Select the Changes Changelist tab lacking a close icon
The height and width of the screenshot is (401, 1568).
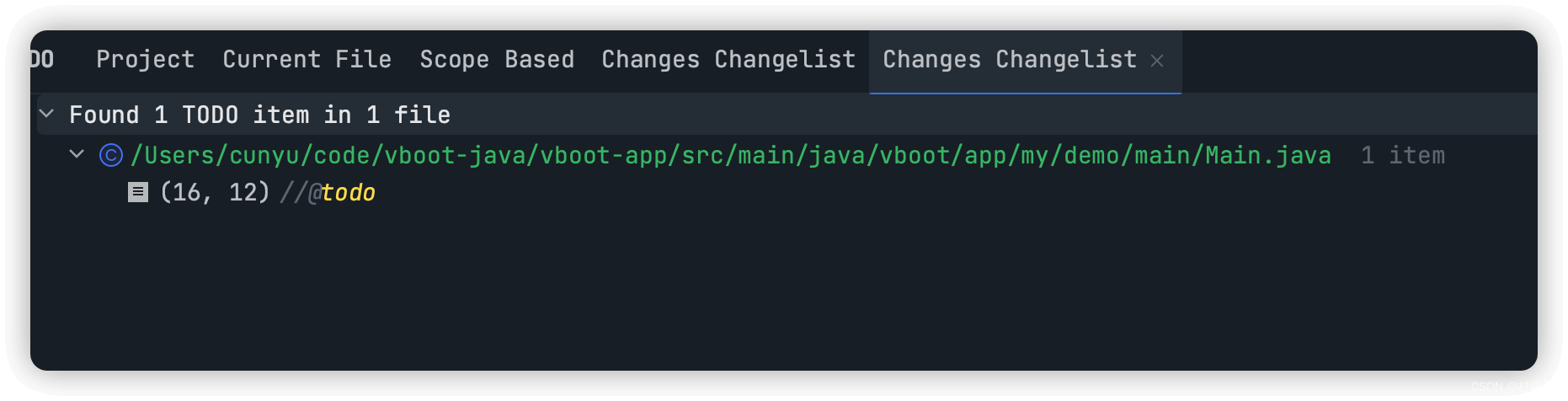[728, 60]
